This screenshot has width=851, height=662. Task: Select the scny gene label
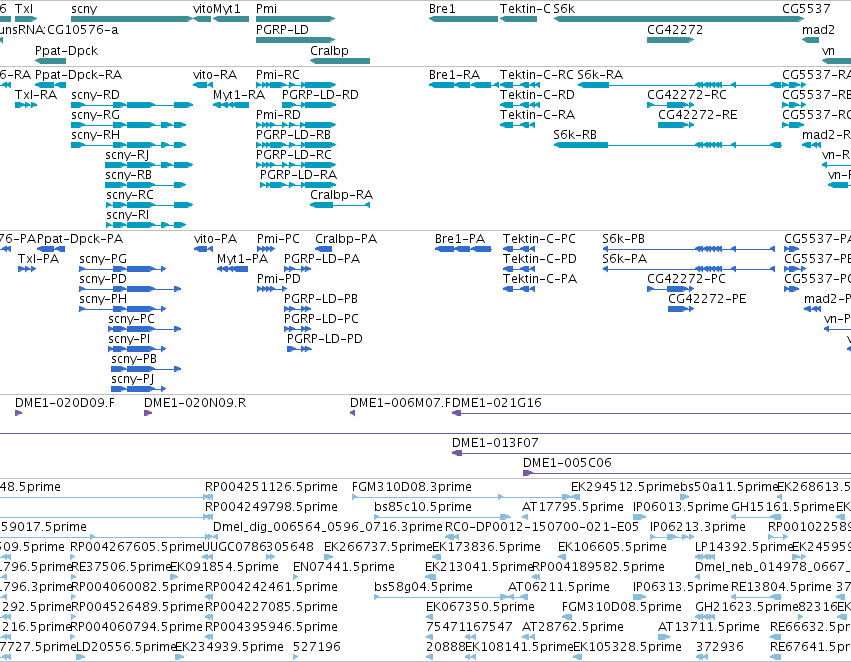coord(84,9)
